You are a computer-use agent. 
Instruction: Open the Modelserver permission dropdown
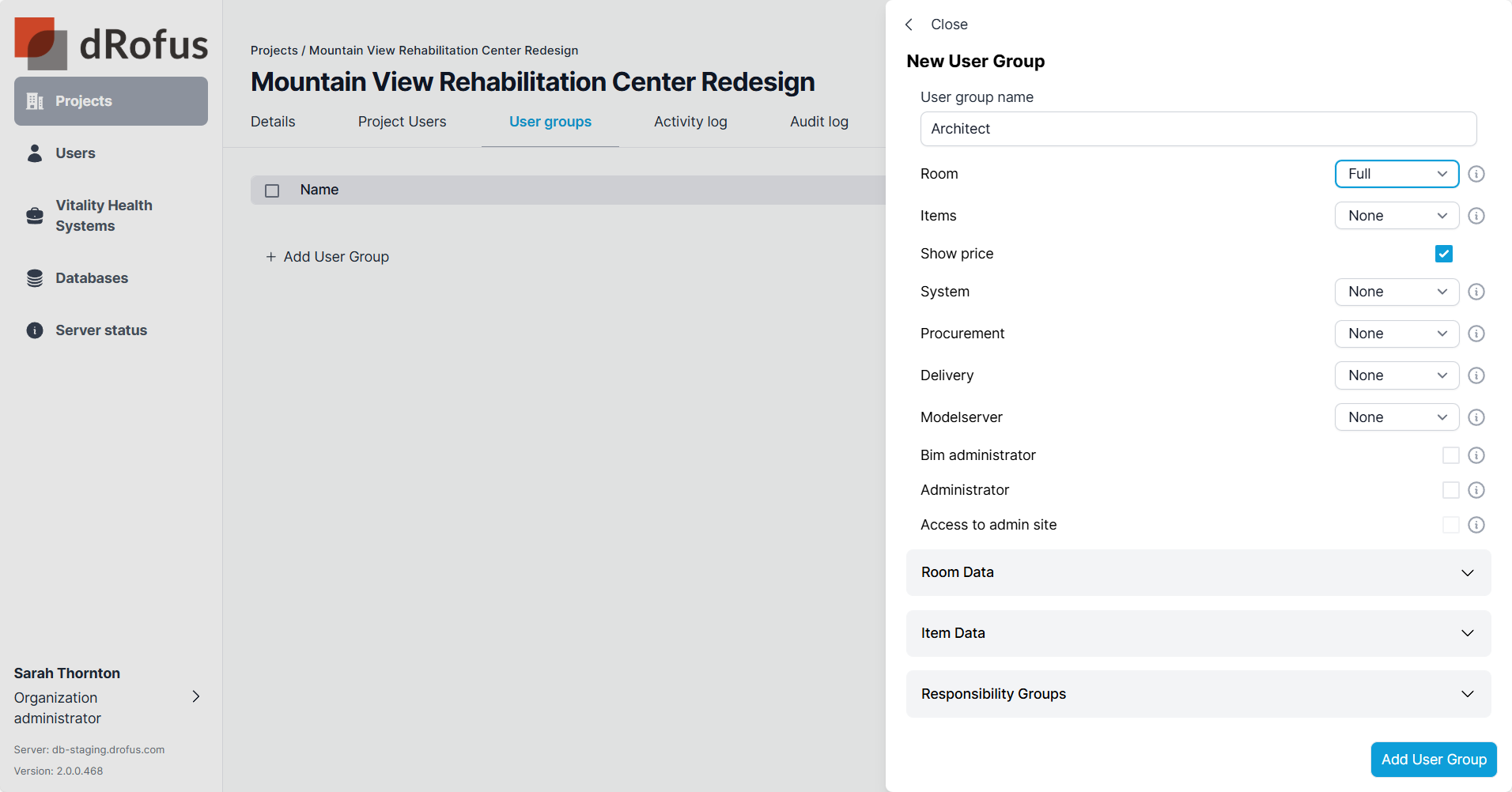(x=1396, y=417)
